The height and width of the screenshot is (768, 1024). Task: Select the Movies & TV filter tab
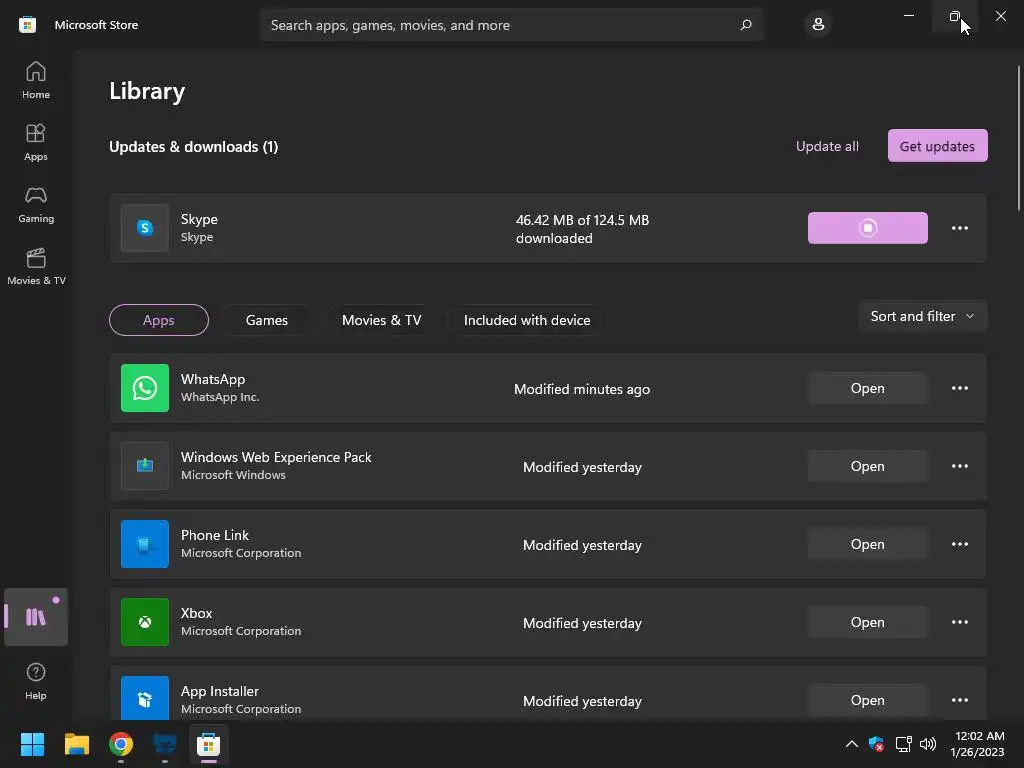[381, 320]
